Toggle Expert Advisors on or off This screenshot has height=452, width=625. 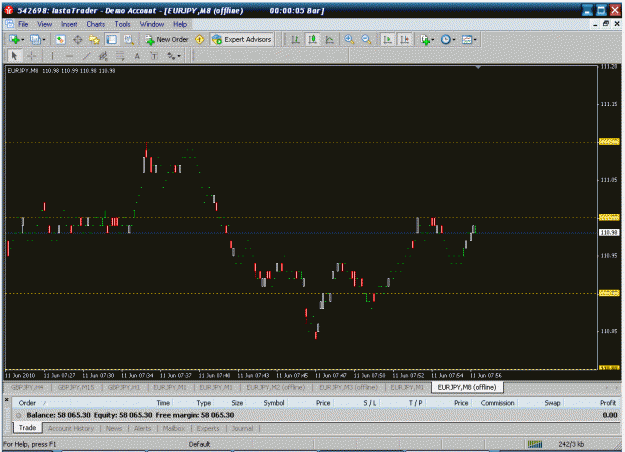tap(242, 39)
